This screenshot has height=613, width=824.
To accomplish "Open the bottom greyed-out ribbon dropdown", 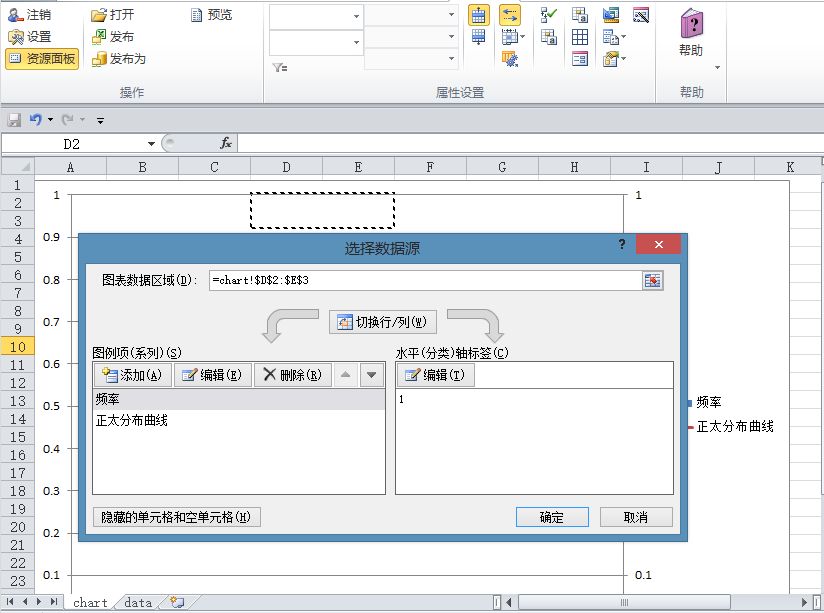I will point(451,58).
